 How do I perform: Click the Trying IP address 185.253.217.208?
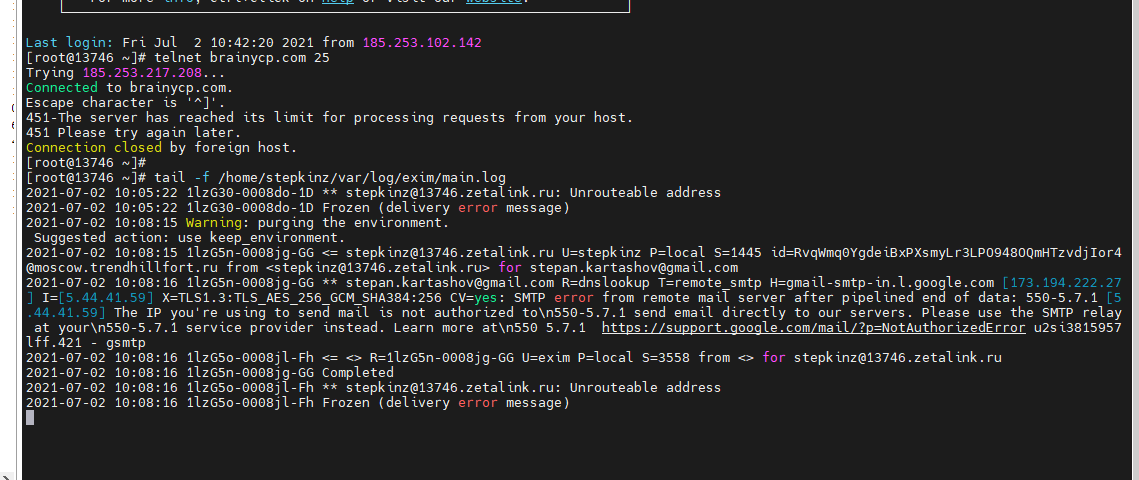tap(143, 73)
